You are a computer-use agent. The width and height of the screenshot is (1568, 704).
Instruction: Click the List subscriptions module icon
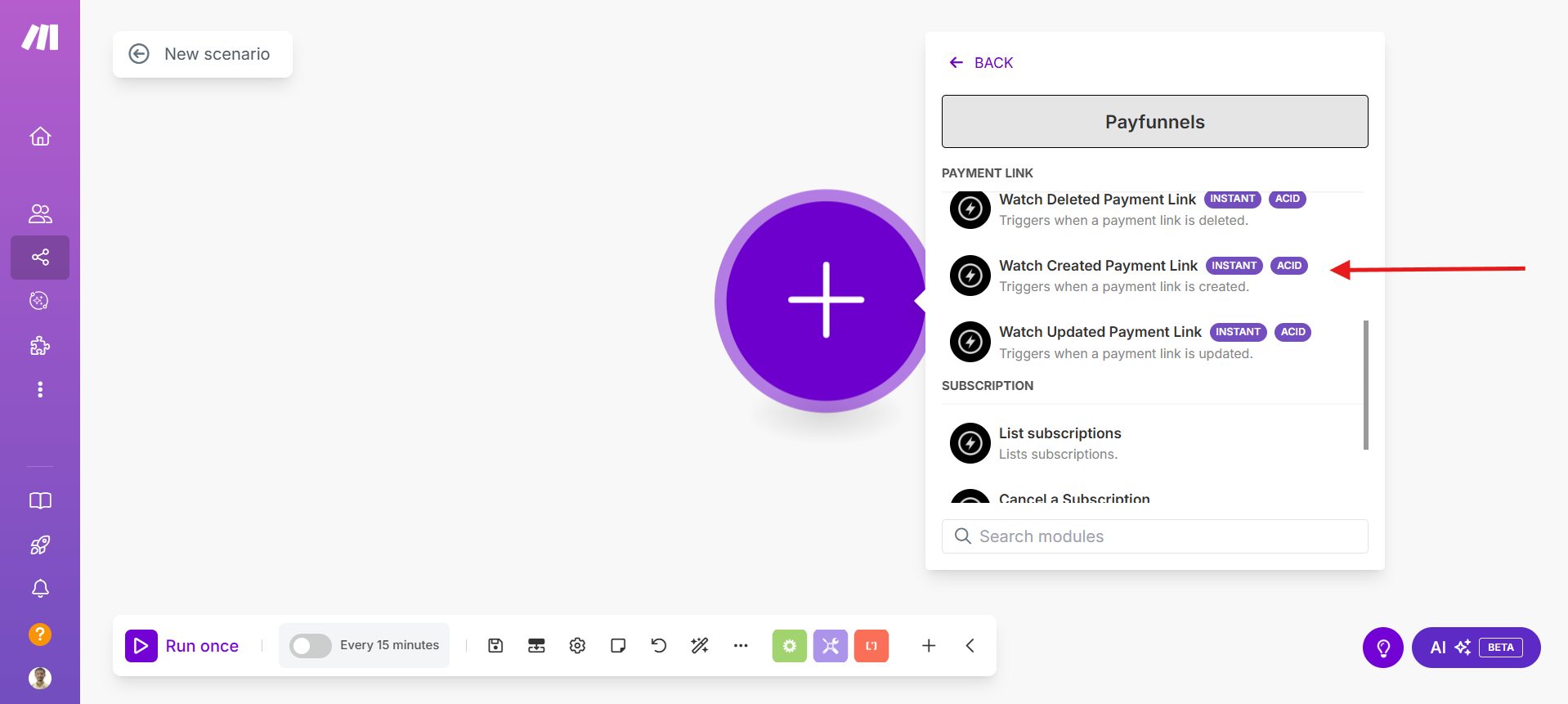(970, 443)
